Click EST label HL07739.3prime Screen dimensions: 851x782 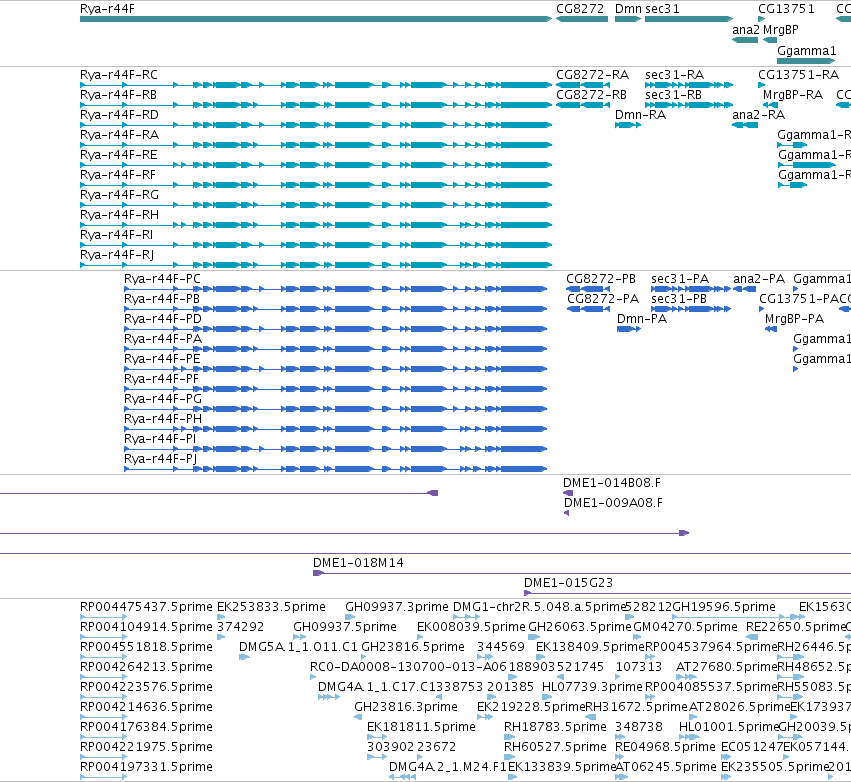coord(592,687)
